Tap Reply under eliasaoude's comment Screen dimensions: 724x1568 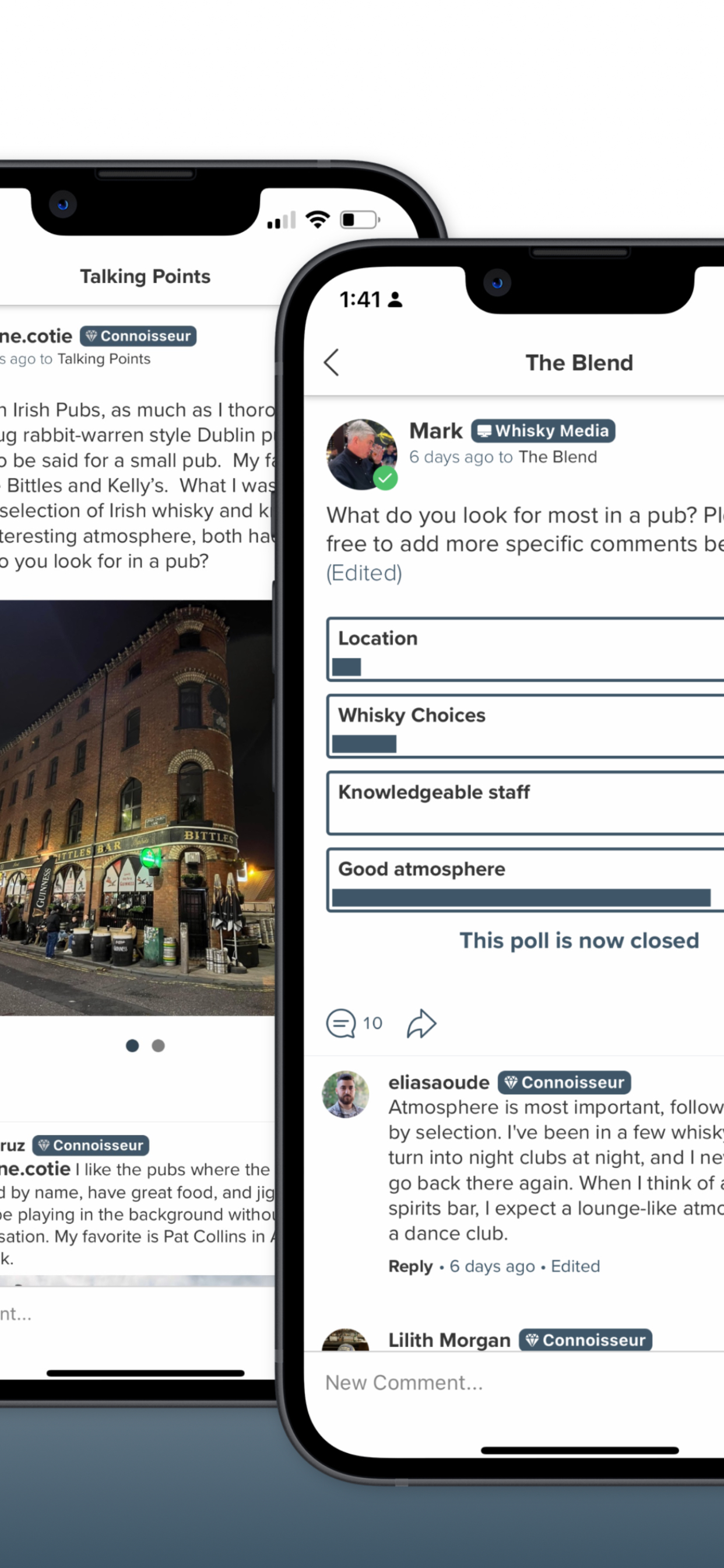[410, 1266]
